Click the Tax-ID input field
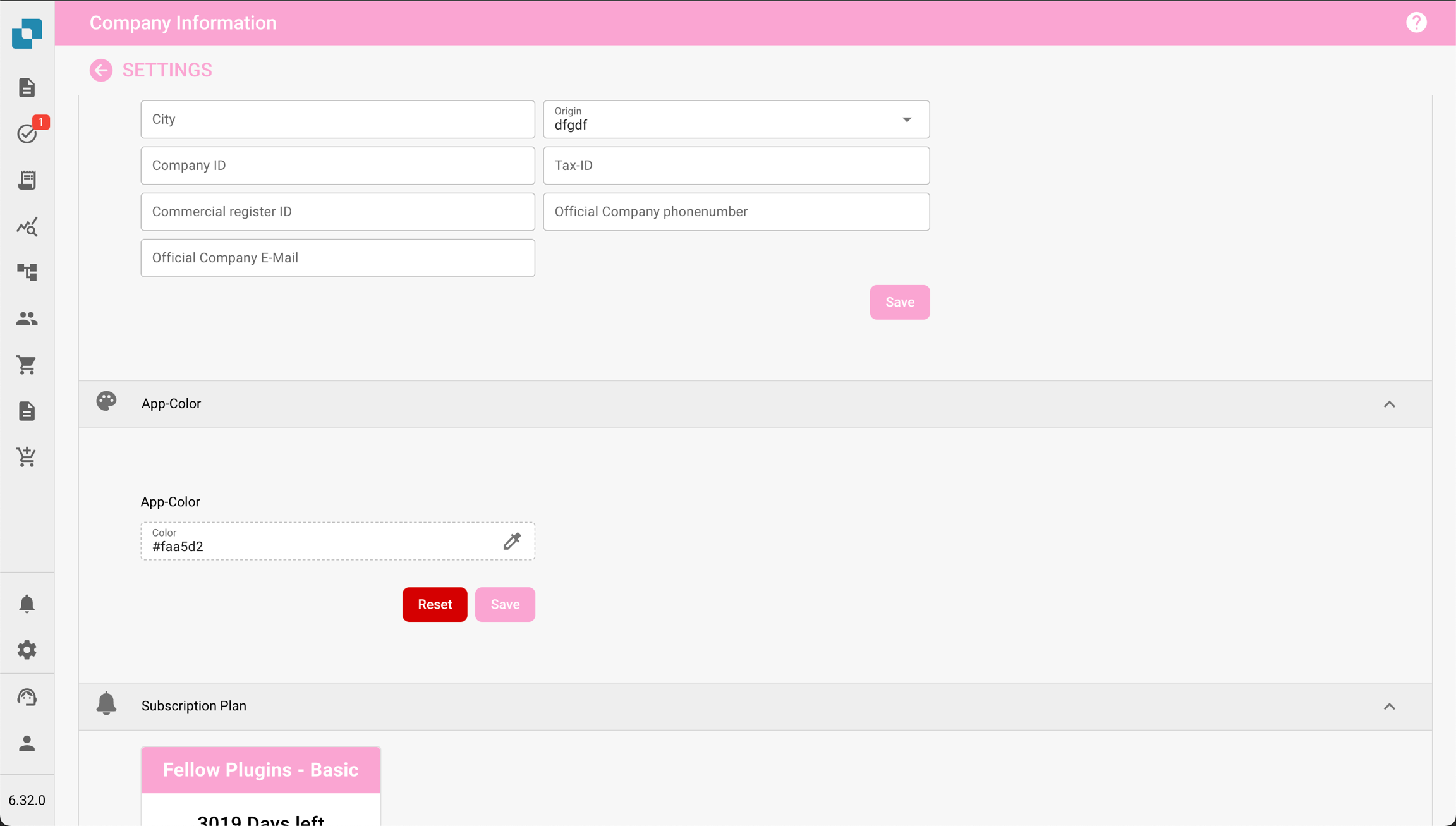 click(x=736, y=166)
